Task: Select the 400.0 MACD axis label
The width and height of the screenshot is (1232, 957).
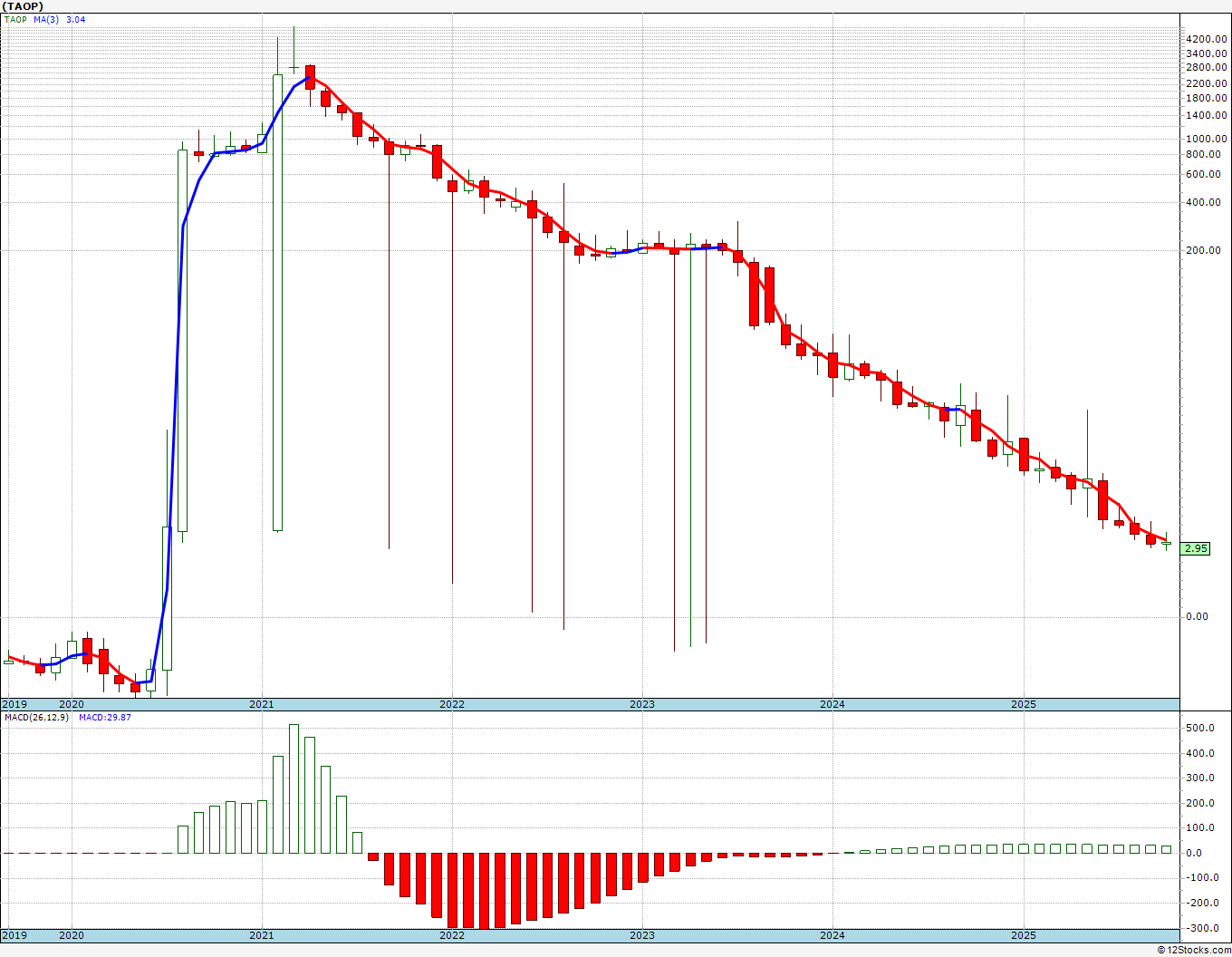Action: [x=1199, y=754]
